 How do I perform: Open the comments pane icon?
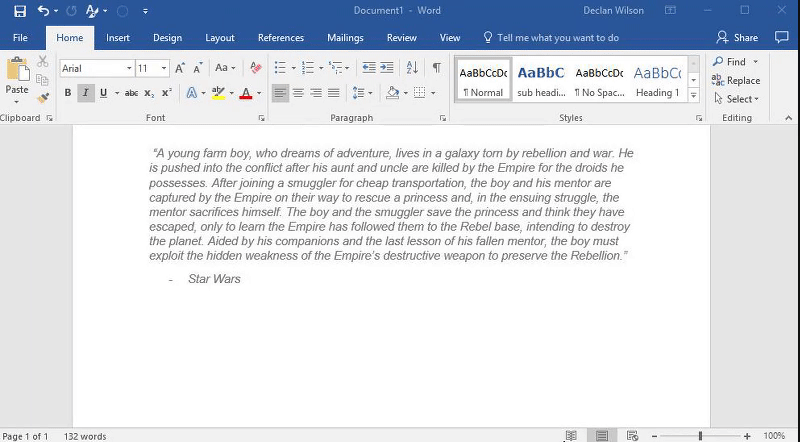coord(781,37)
